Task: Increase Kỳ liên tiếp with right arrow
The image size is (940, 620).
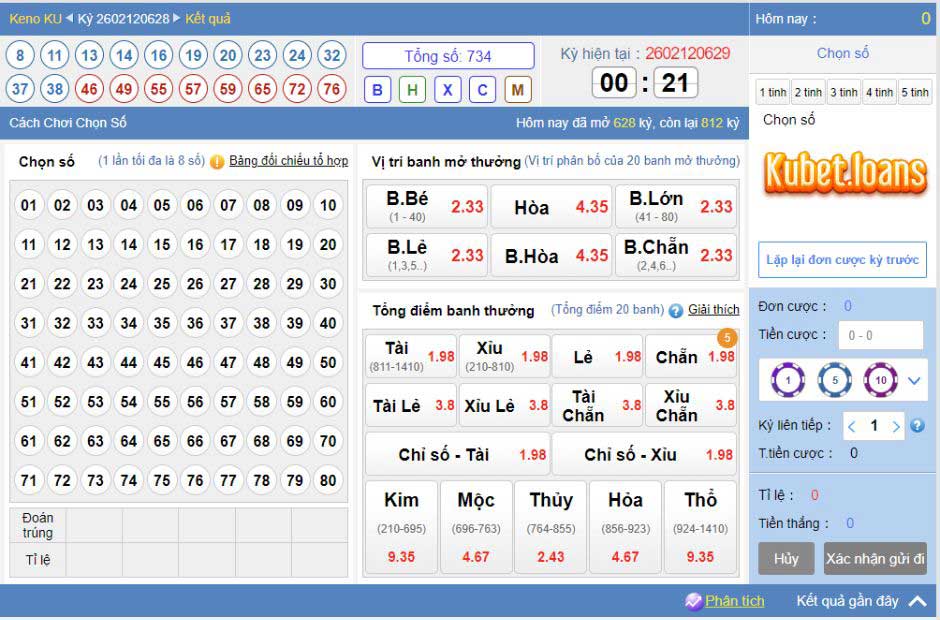Action: click(x=896, y=426)
